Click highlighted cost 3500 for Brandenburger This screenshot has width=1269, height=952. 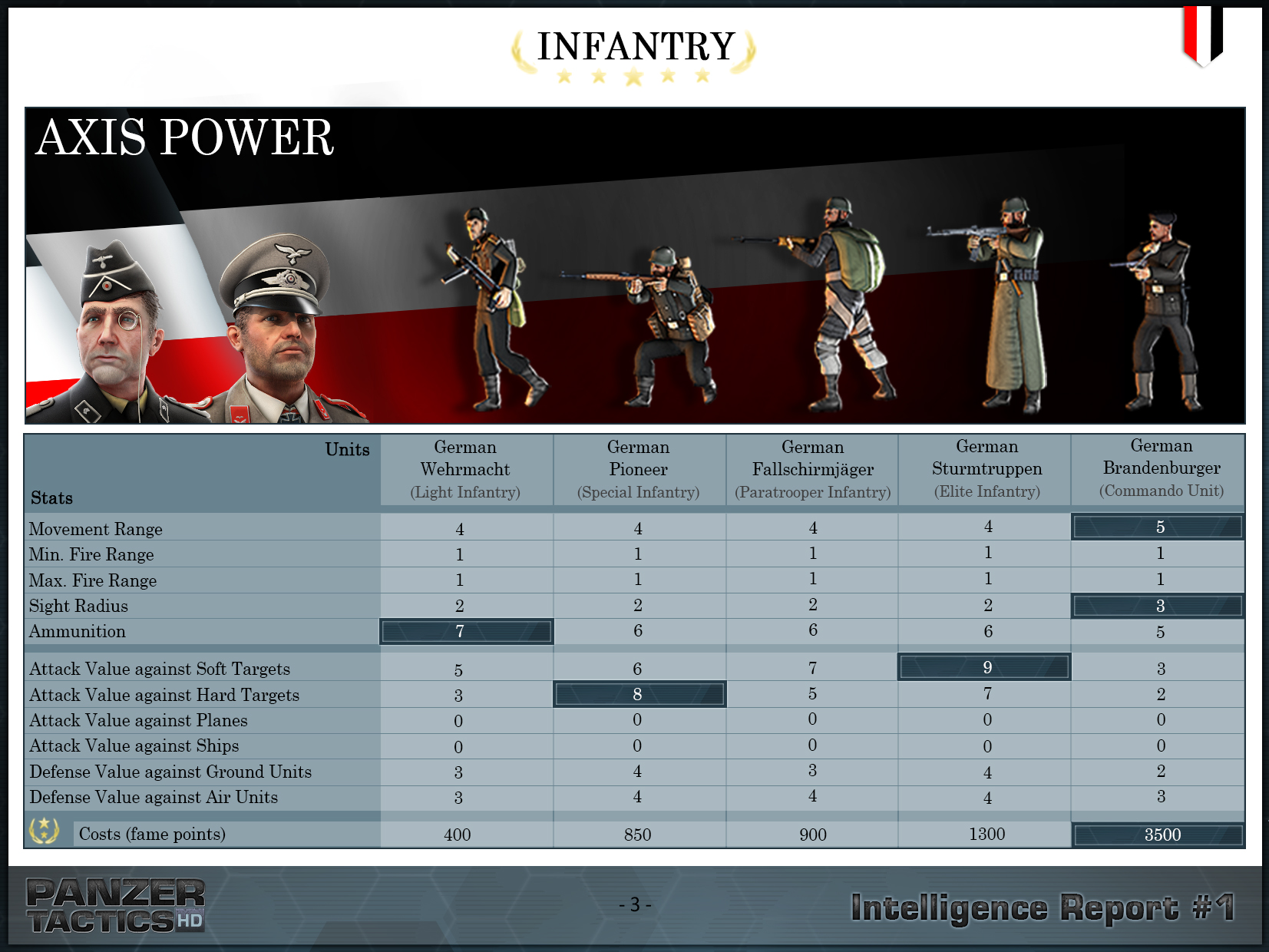point(1158,835)
